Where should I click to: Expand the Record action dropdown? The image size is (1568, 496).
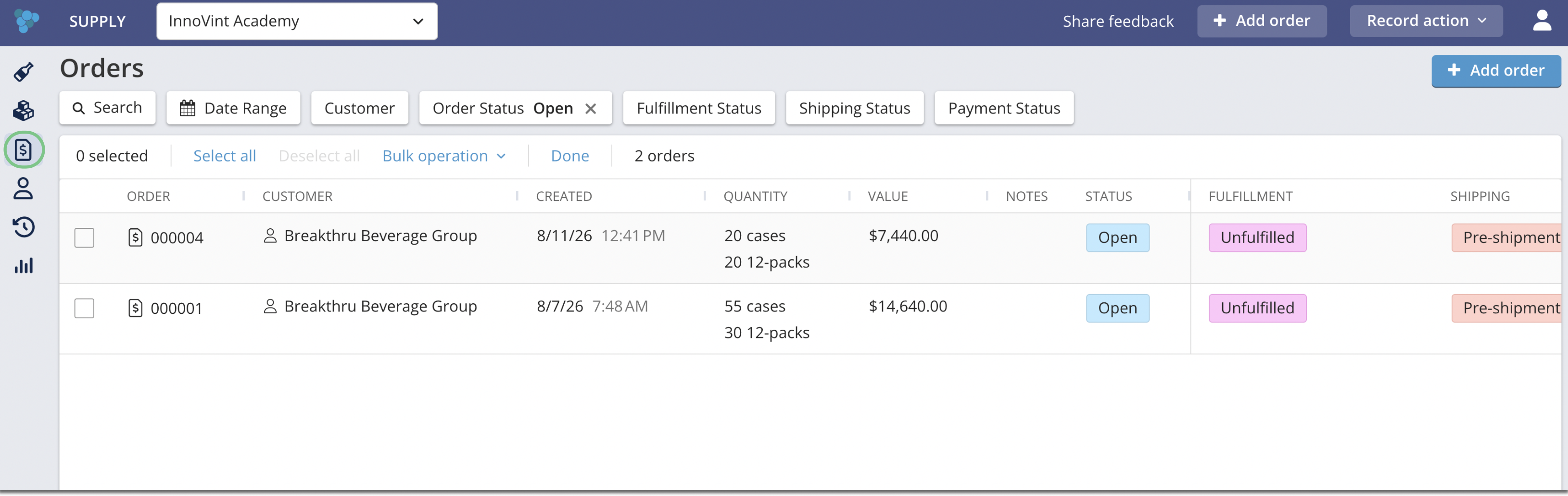coord(1426,21)
